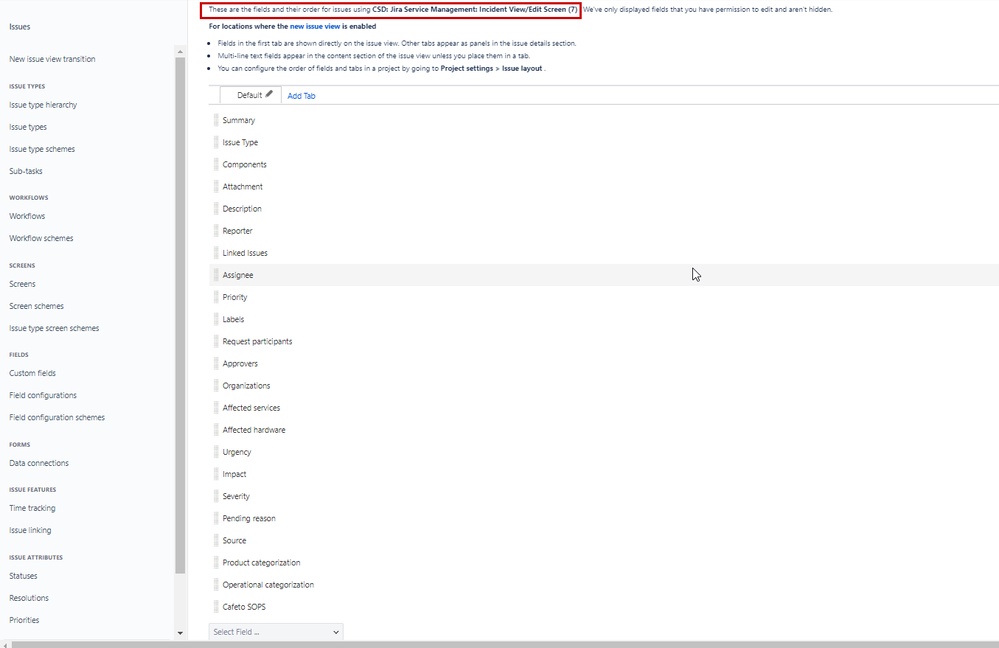Click drag handle beside Operational categorization
The height and width of the screenshot is (648, 999).
(216, 585)
